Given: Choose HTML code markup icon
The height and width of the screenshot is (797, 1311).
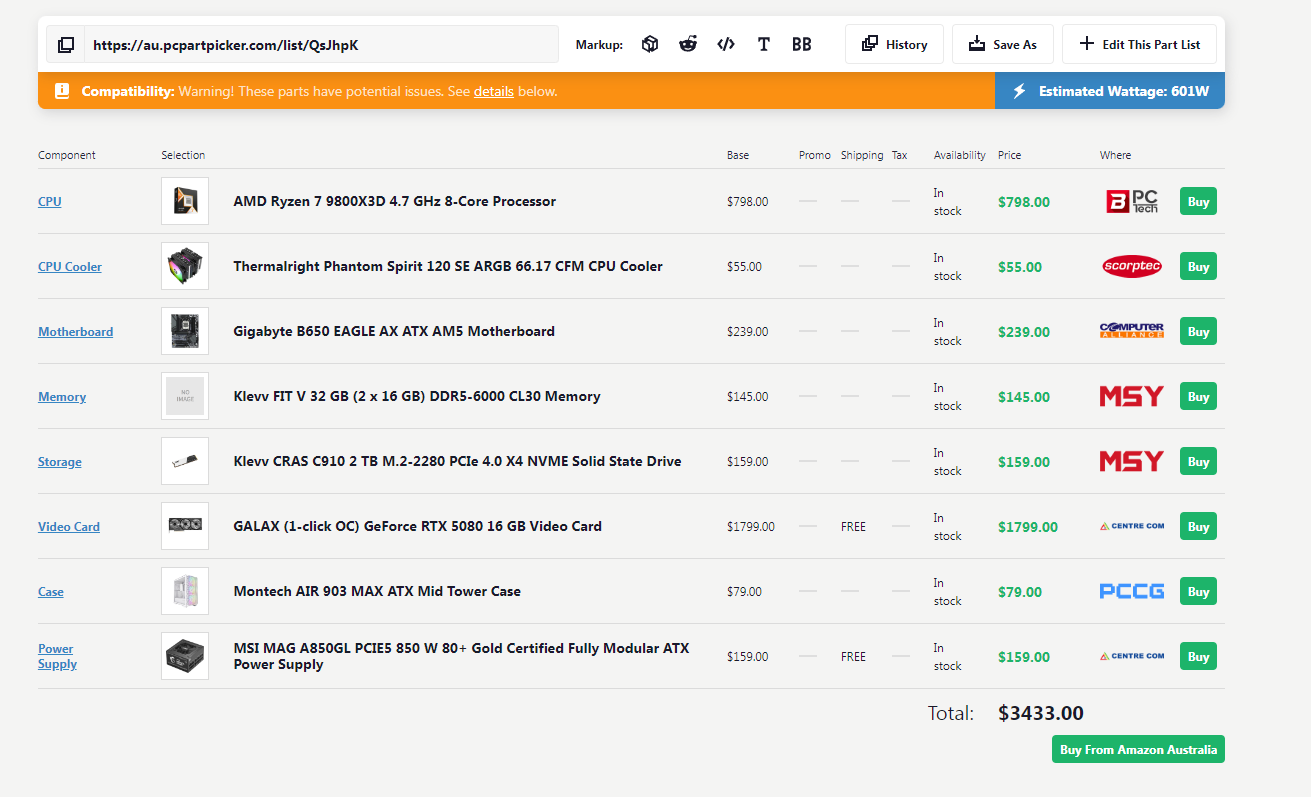Looking at the screenshot, I should 726,44.
